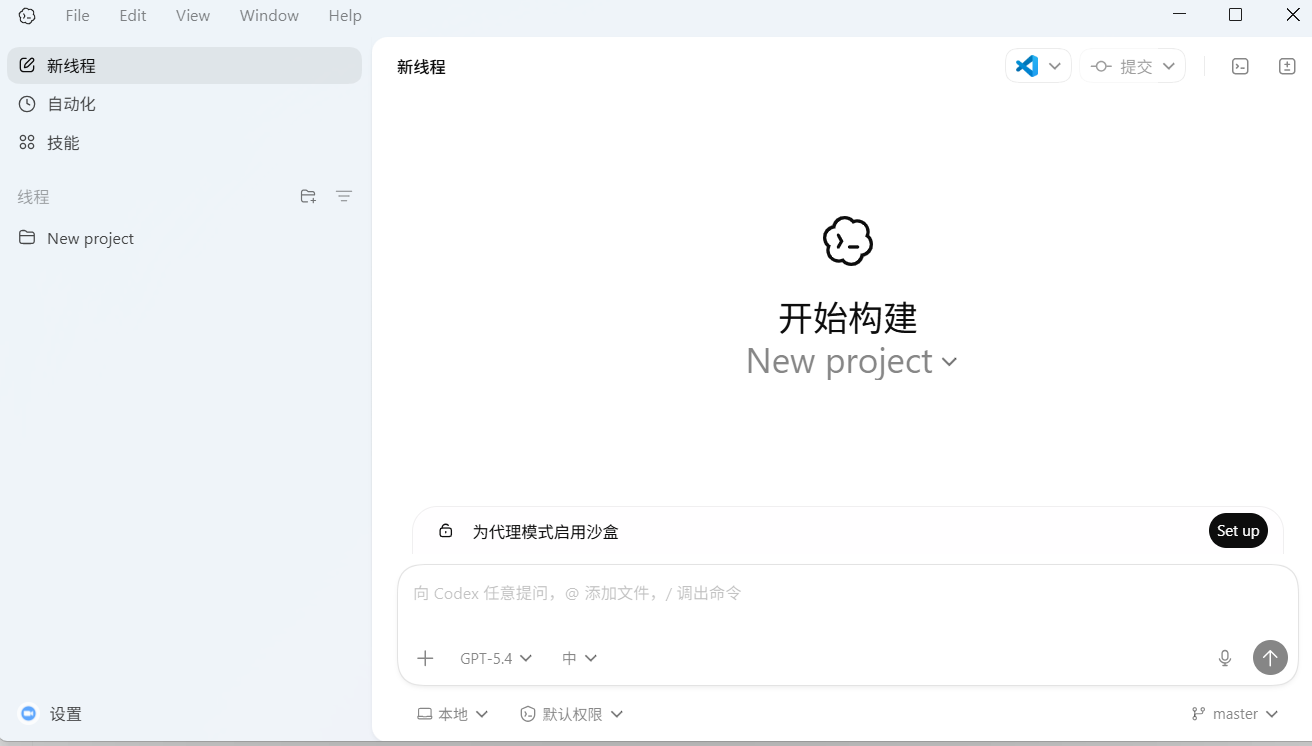This screenshot has width=1312, height=746.
Task: Toggle the terminal panel icon
Action: pos(1240,66)
